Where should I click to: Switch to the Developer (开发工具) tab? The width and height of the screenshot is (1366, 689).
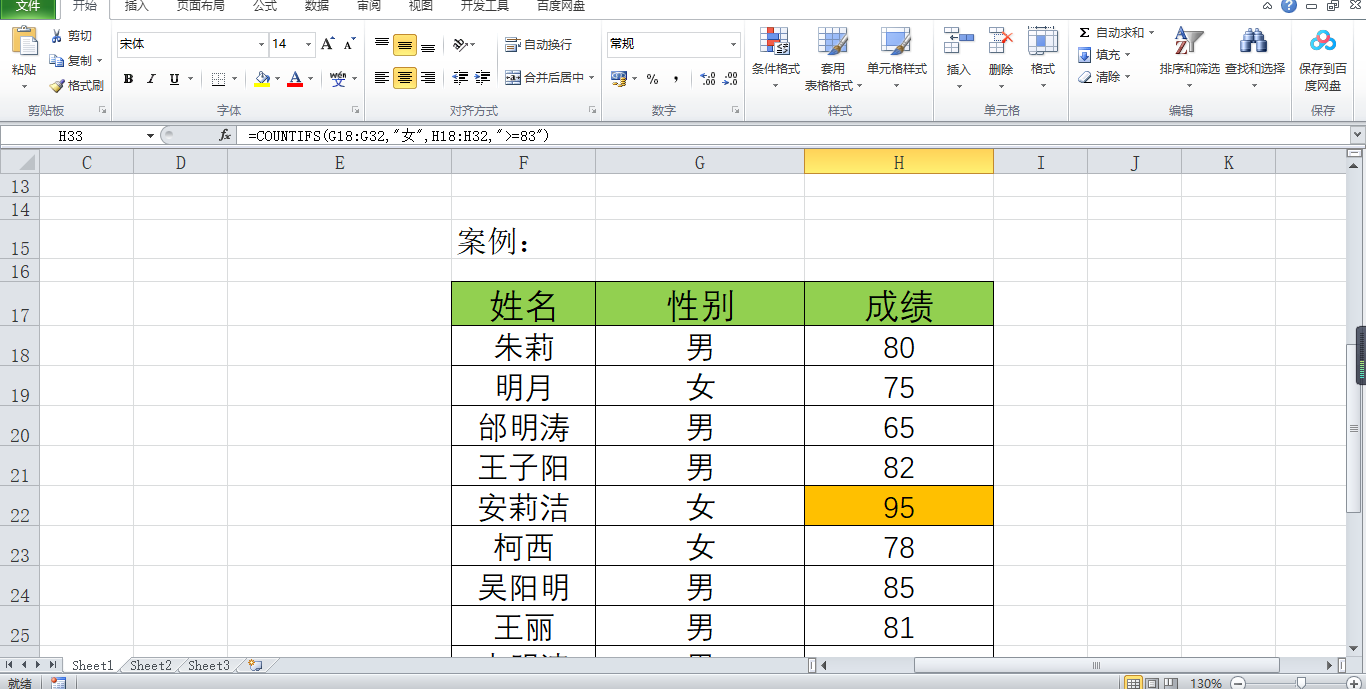click(484, 6)
